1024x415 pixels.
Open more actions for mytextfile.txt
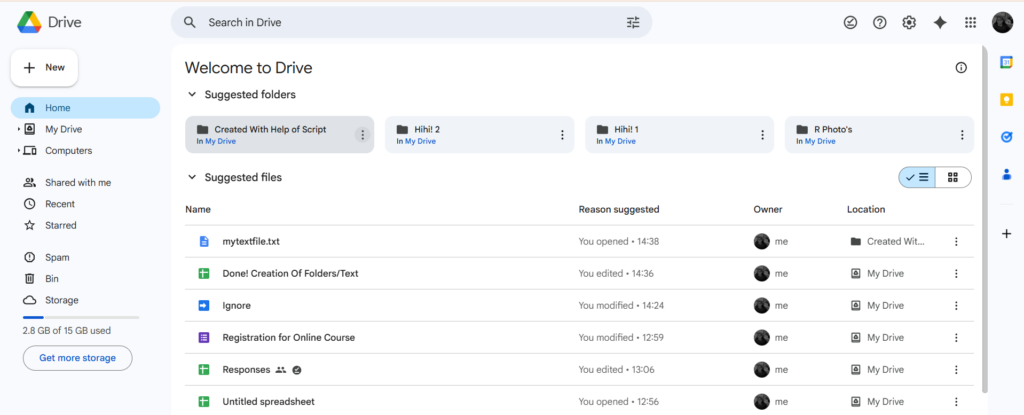coord(956,241)
